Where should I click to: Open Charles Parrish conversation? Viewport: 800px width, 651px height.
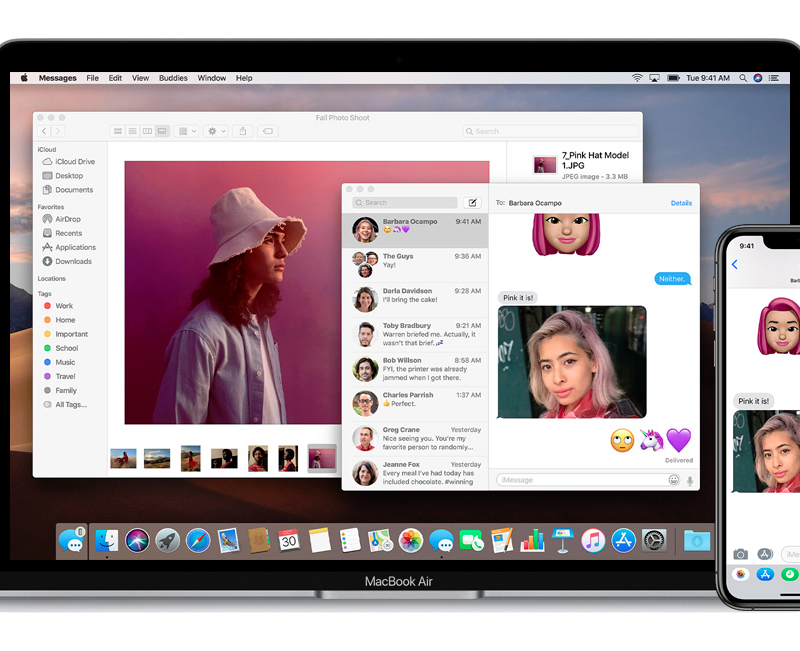415,404
